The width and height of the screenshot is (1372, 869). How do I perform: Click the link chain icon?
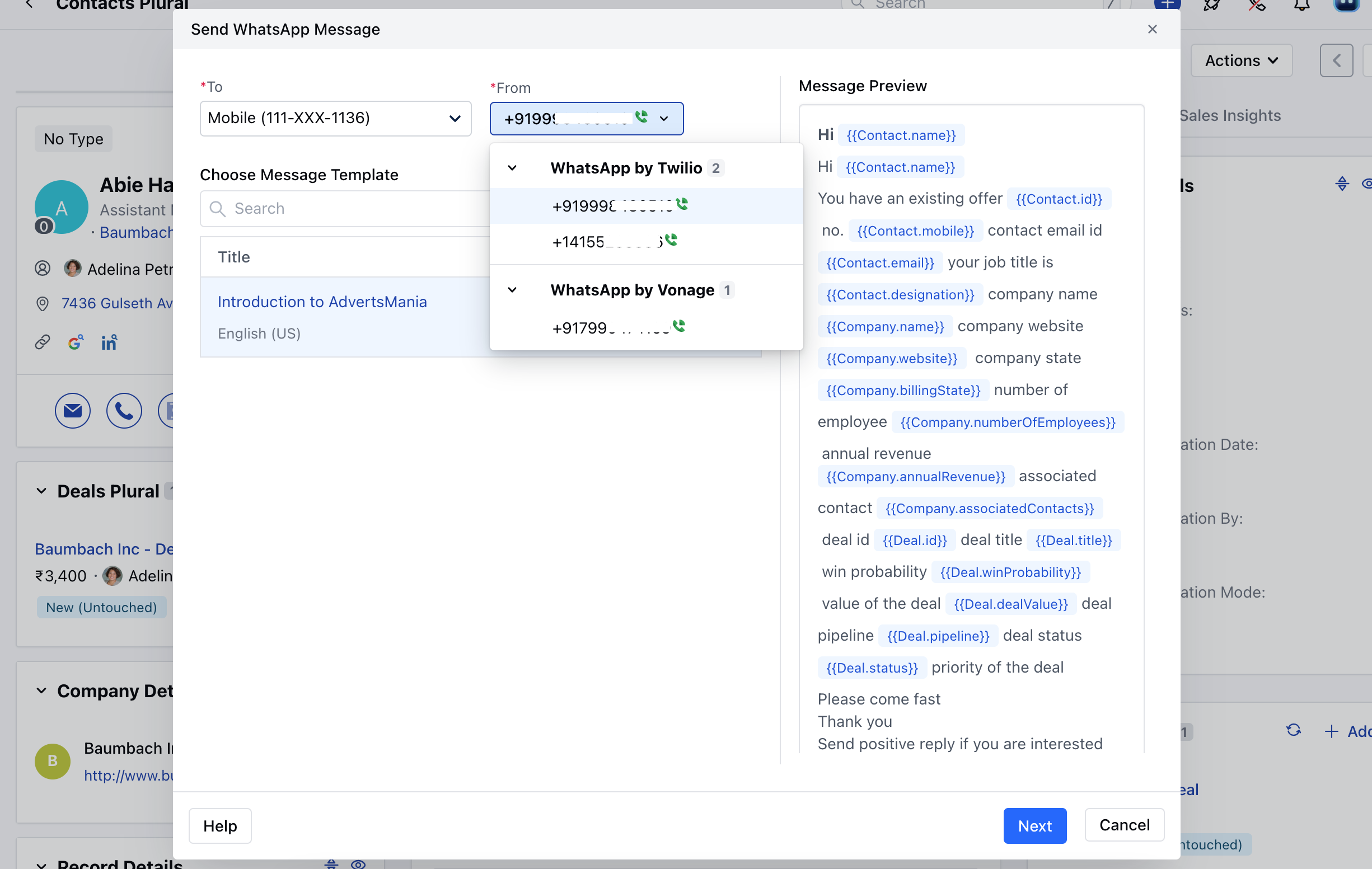tap(43, 342)
